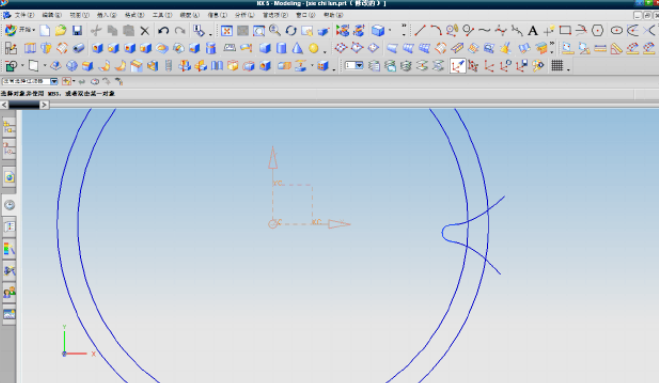The height and width of the screenshot is (383, 659).
Task: Open the 文件(F) File menu
Action: (x=24, y=15)
